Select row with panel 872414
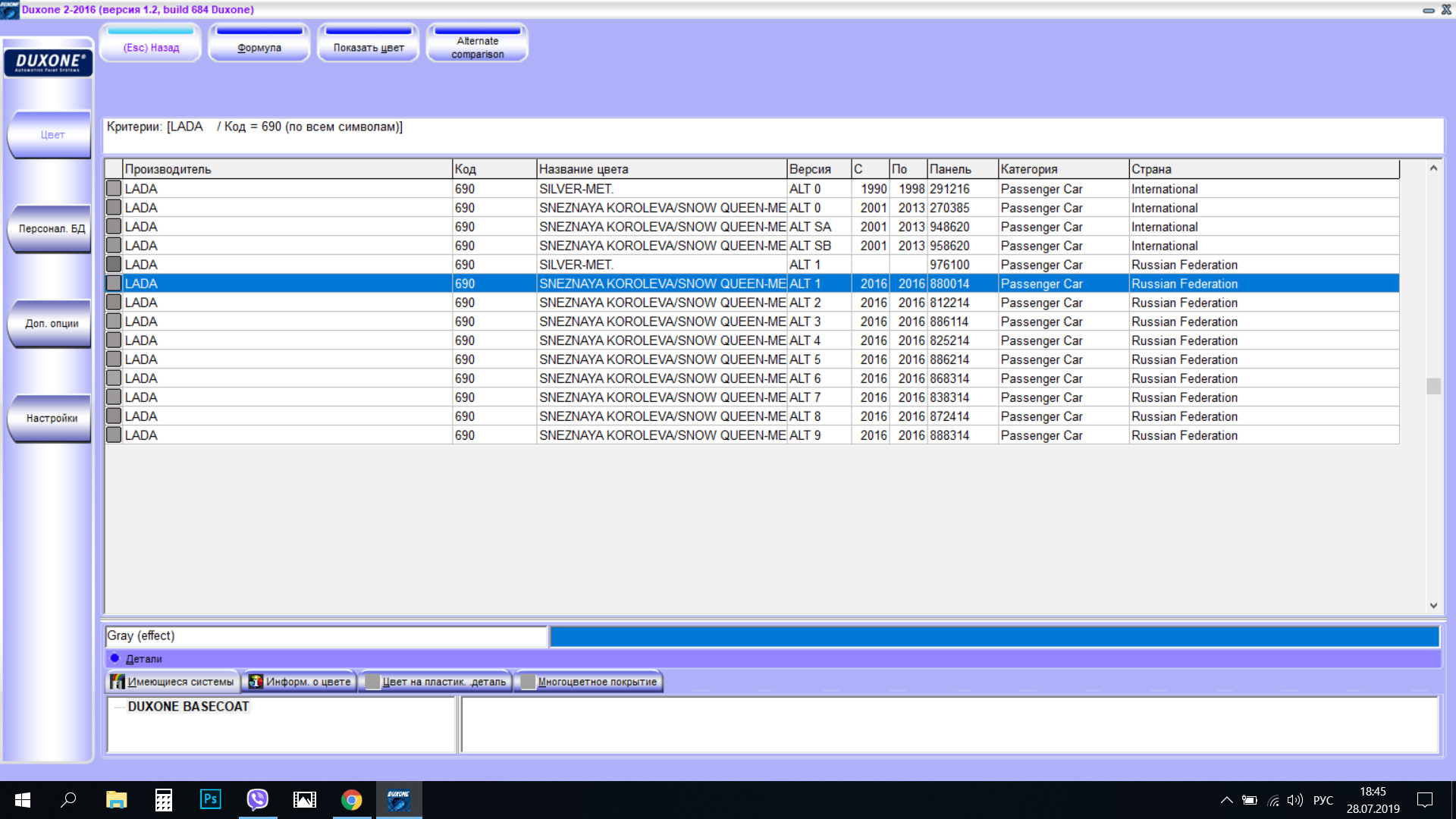1456x819 pixels. pyautogui.click(x=752, y=416)
